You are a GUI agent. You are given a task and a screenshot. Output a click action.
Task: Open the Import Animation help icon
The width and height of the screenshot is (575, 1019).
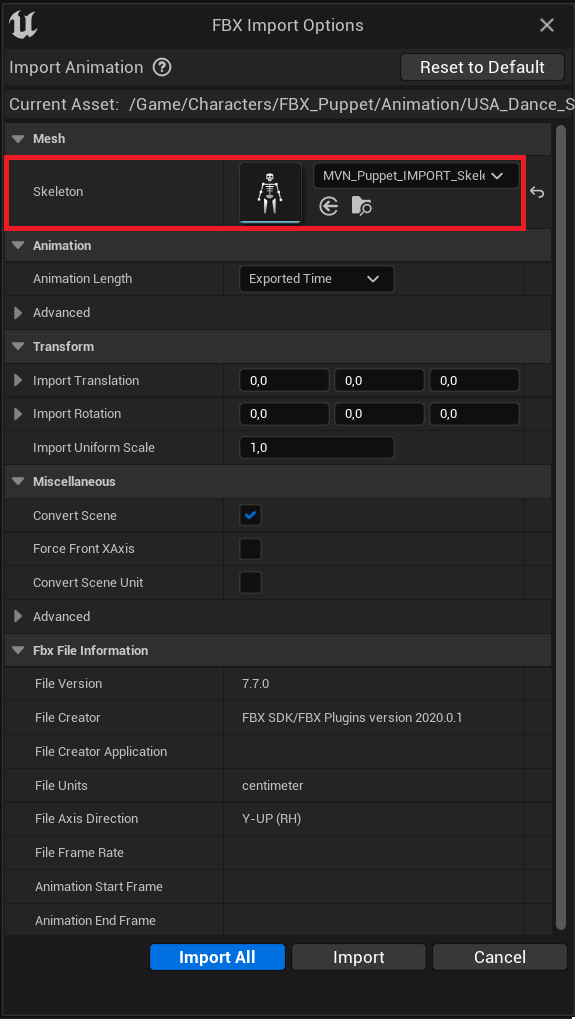tap(161, 67)
